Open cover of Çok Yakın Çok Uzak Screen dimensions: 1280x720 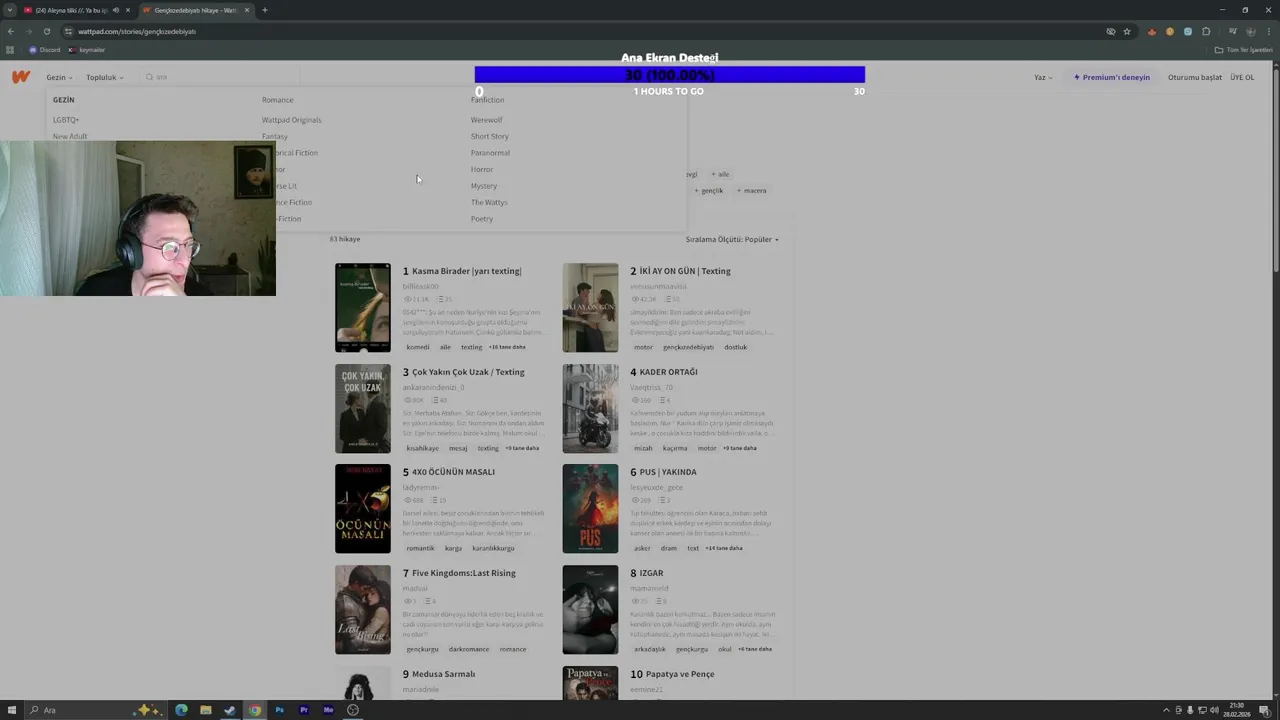pos(363,409)
